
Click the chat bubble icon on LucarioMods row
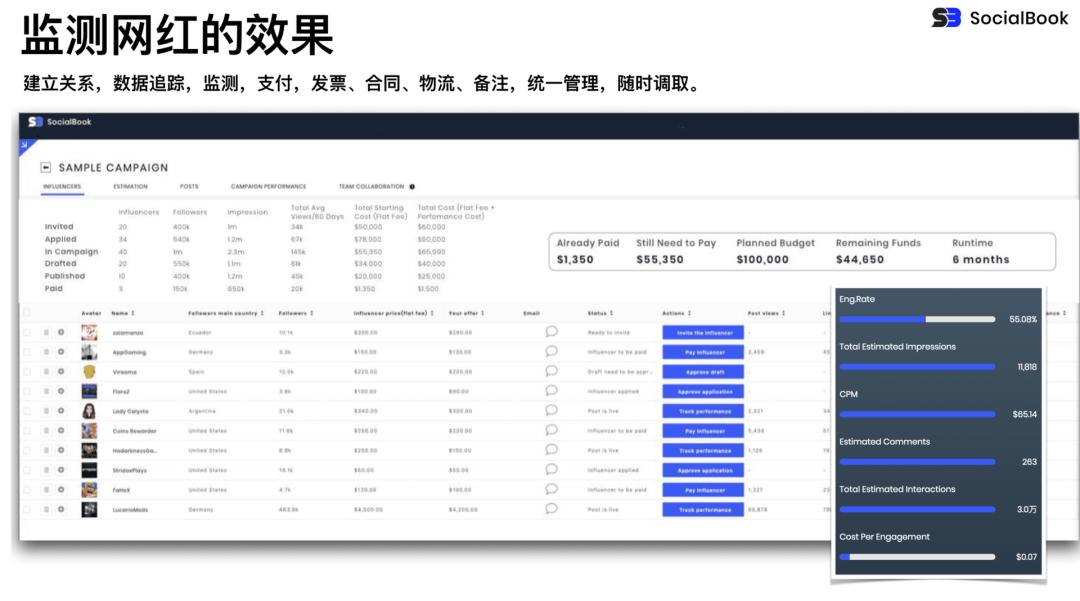click(551, 509)
